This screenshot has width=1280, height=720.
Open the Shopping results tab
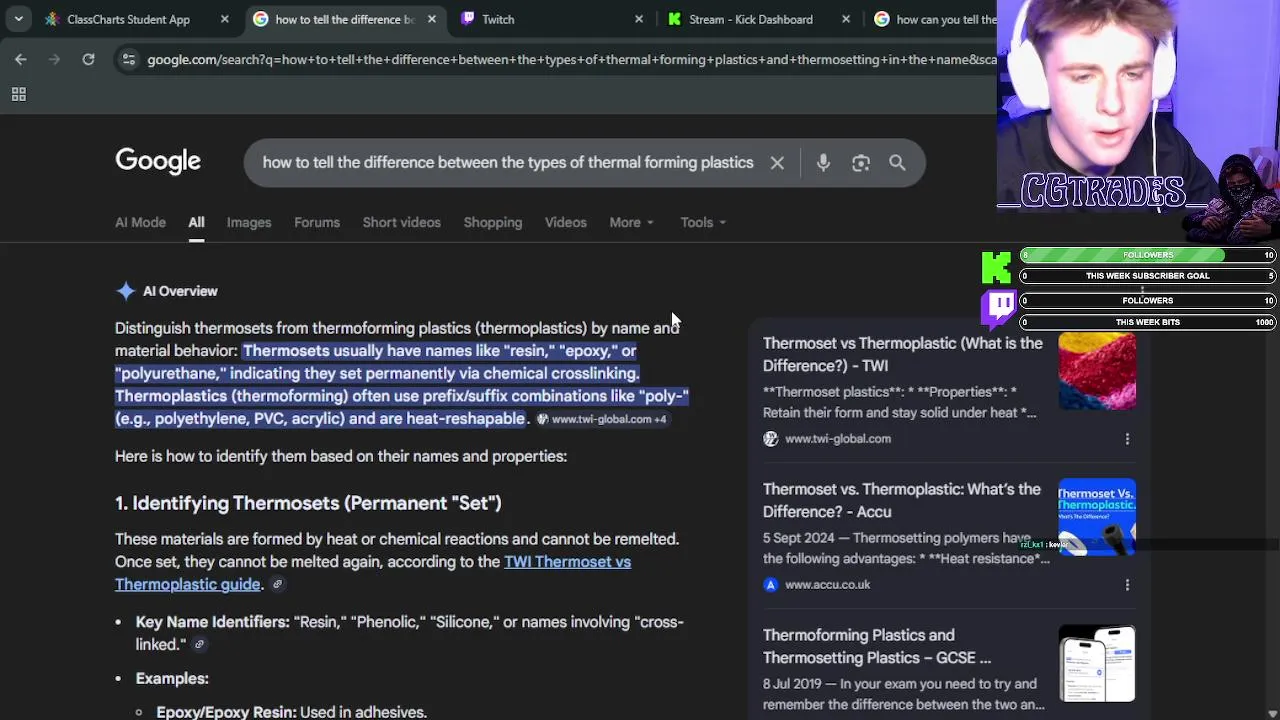[x=492, y=222]
